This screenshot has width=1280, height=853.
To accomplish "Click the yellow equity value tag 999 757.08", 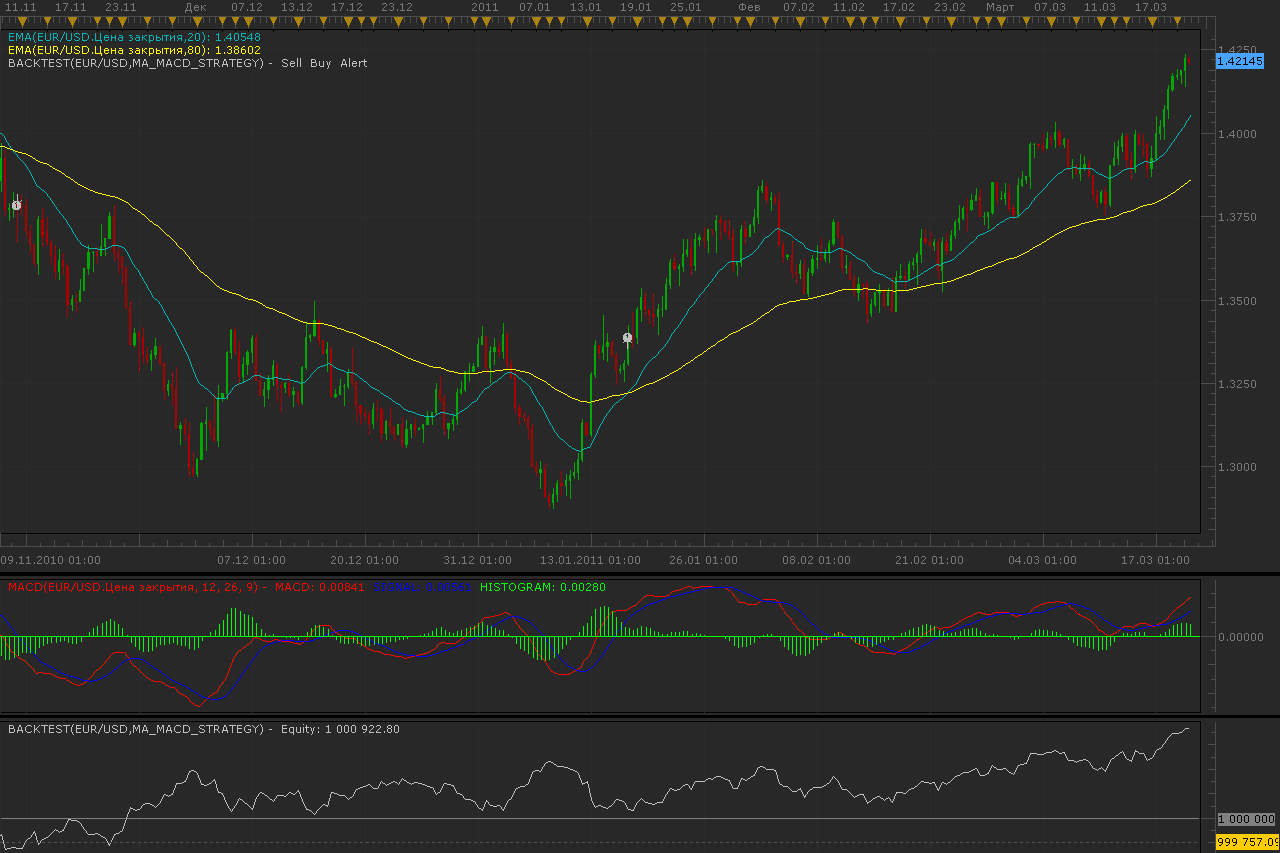I will pos(1247,843).
